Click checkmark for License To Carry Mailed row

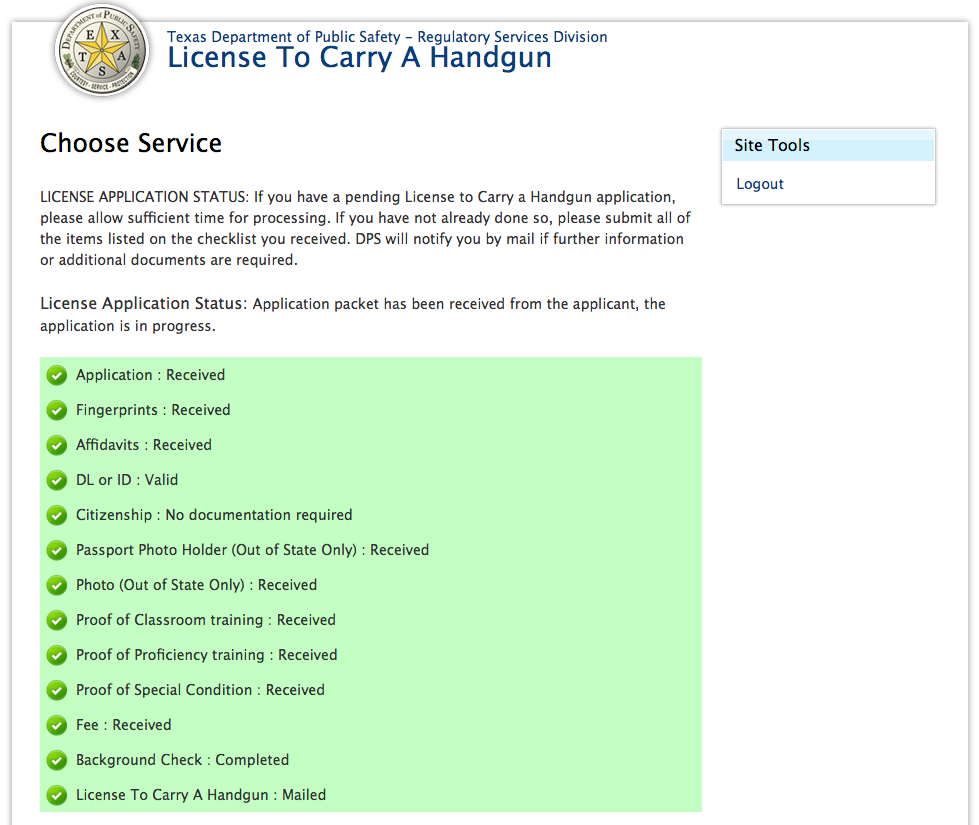click(57, 796)
